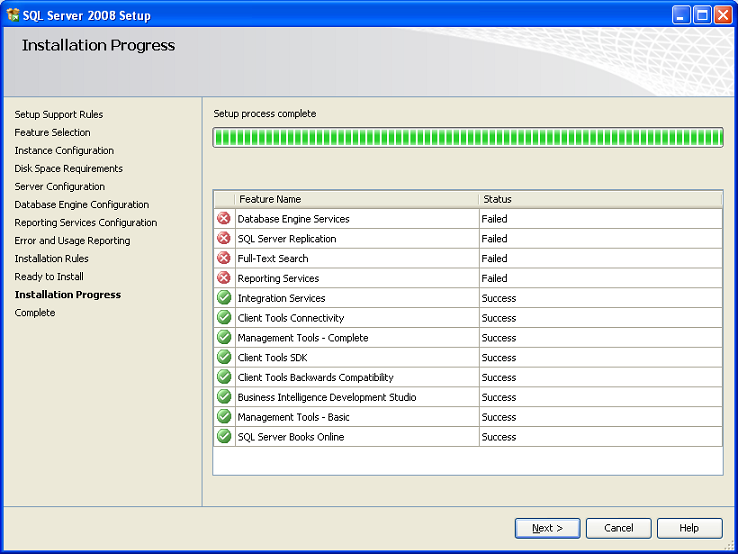Select the Complete step in sidebar
This screenshot has width=738, height=554.
coord(35,313)
